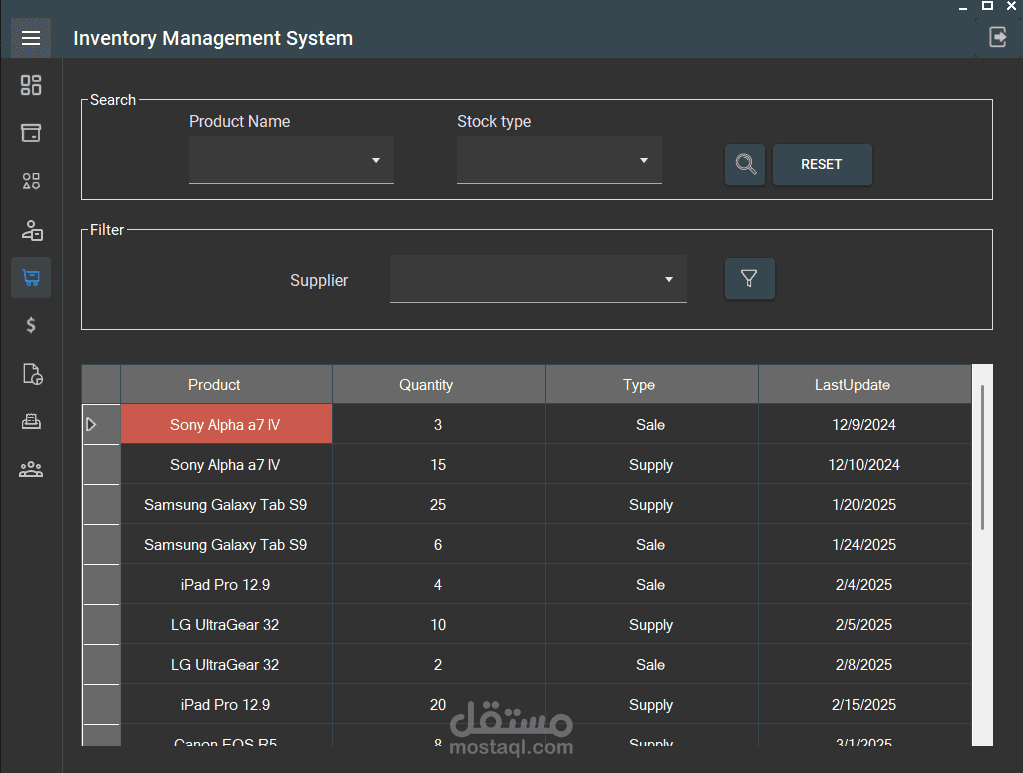This screenshot has width=1023, height=773.
Task: Open the supplier person icon in sidebar
Action: coord(31,230)
